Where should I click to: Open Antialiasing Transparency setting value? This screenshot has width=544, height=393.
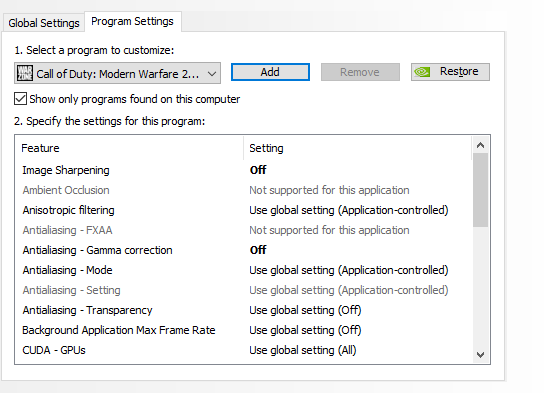click(305, 310)
